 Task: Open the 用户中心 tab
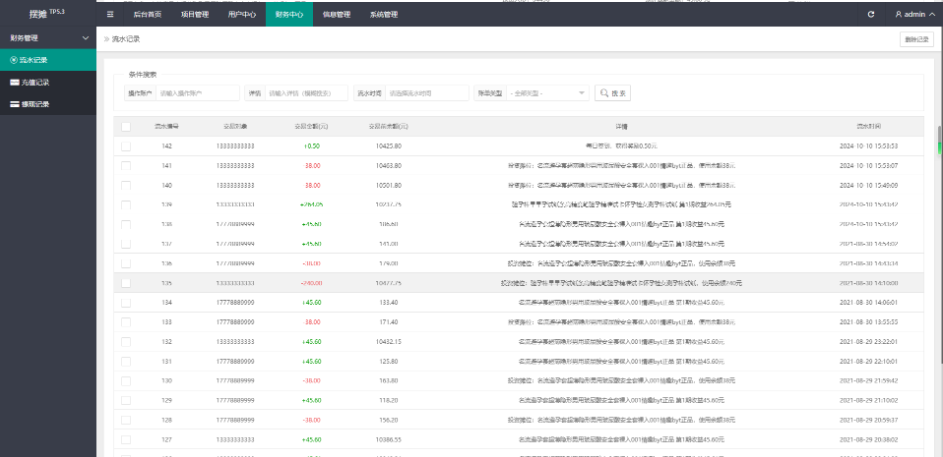tap(242, 14)
